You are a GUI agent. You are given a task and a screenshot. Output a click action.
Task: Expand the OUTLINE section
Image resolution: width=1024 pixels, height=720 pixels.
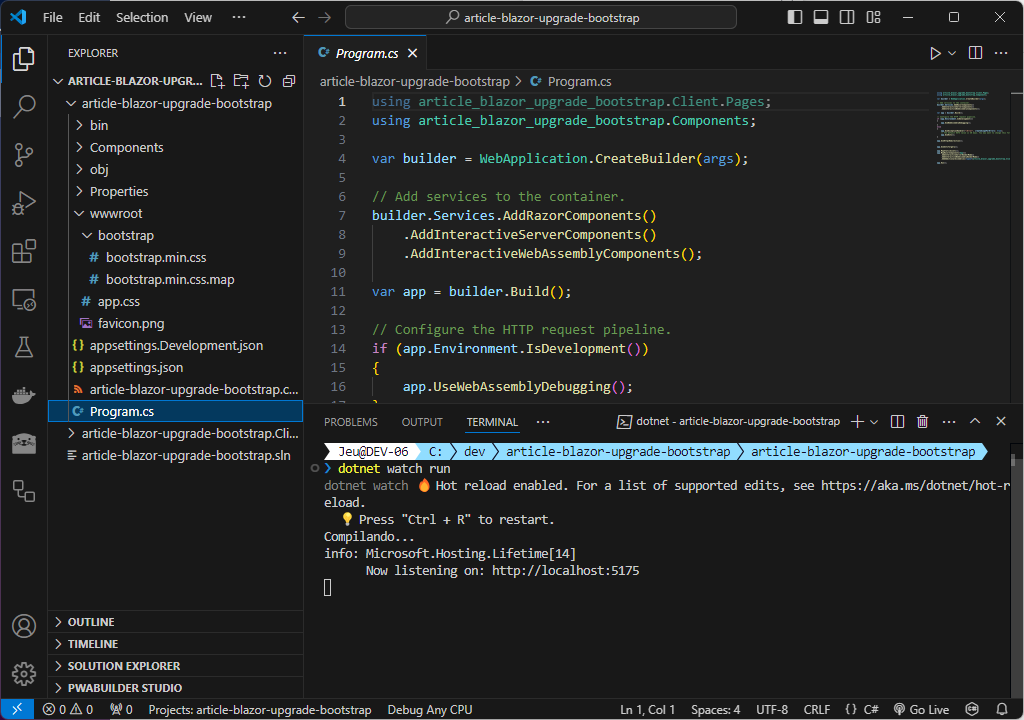(x=176, y=622)
